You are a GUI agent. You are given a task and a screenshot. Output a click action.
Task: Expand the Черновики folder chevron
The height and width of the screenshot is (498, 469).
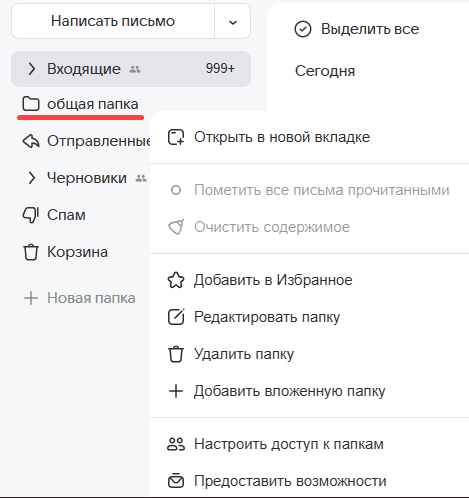tap(32, 178)
